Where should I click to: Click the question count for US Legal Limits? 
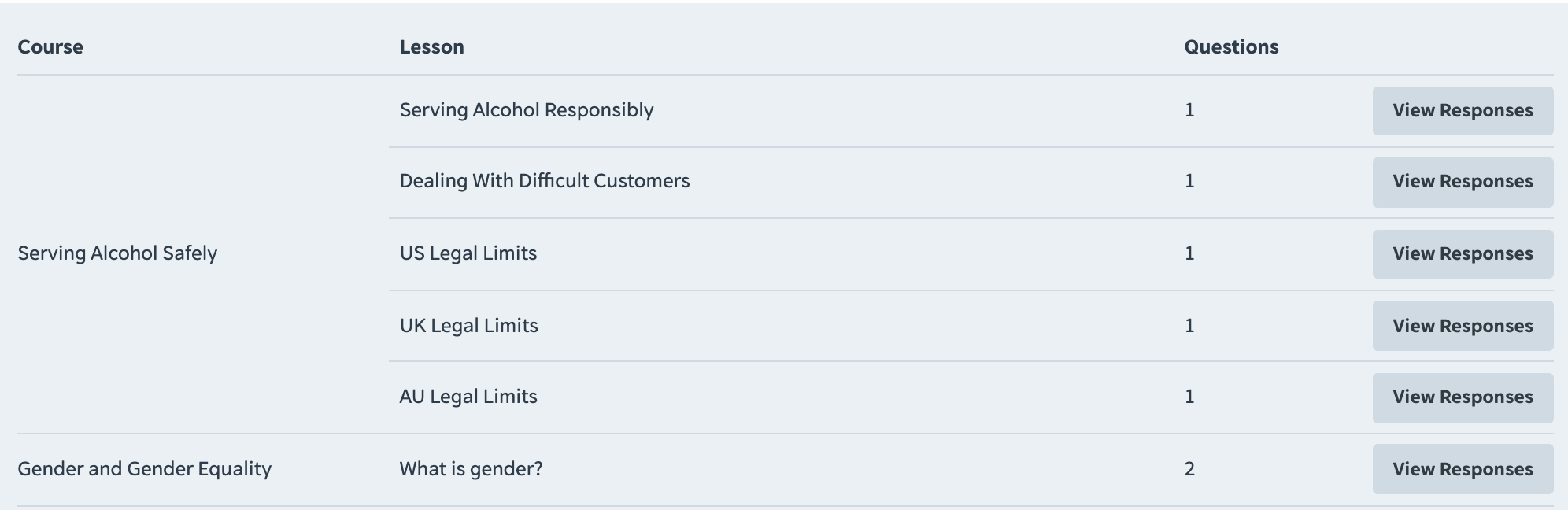click(1190, 253)
